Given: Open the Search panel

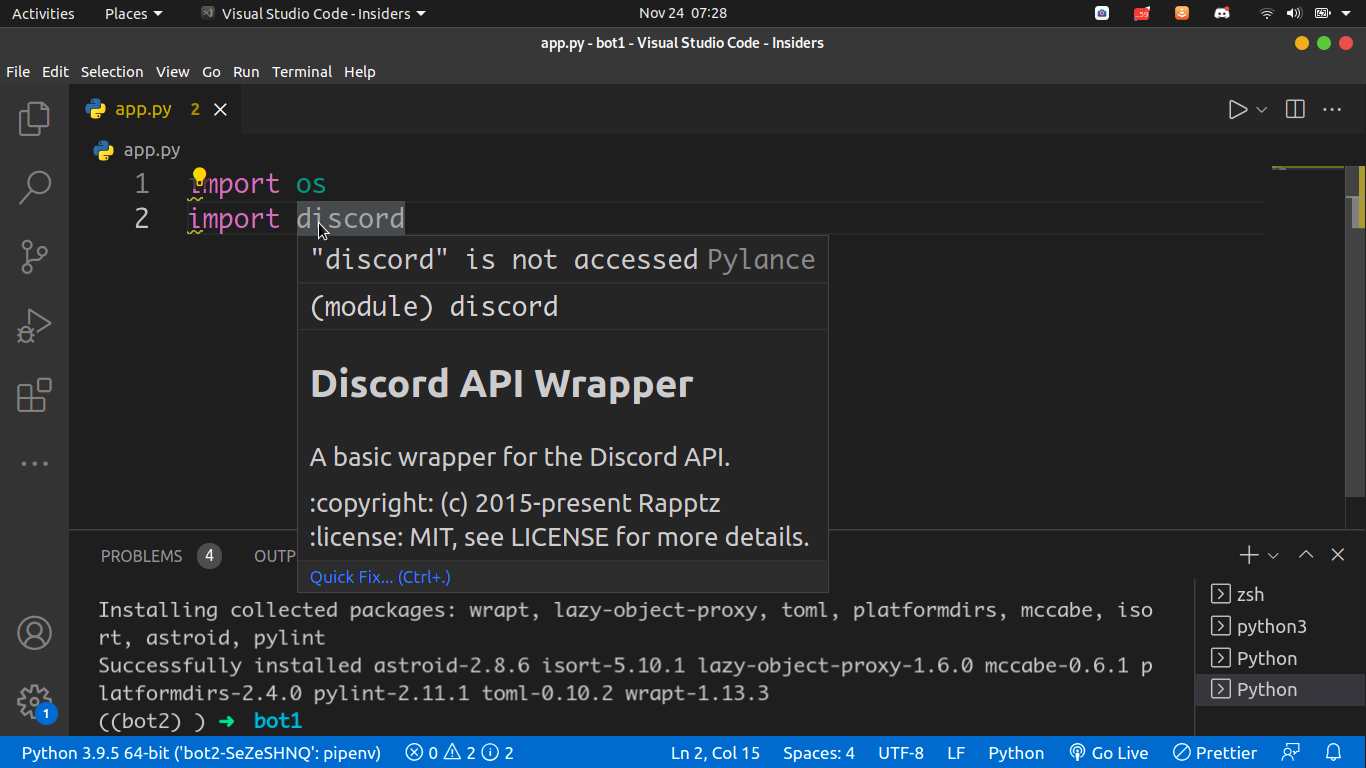Looking at the screenshot, I should click(x=34, y=187).
